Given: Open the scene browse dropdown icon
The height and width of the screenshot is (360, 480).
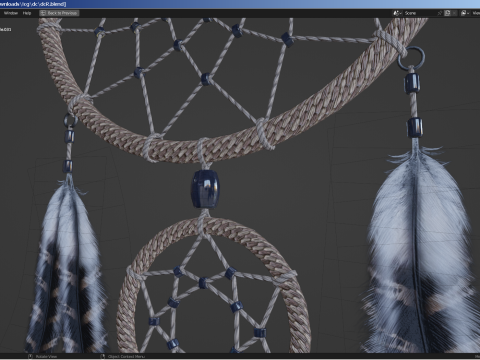Looking at the screenshot, I should tap(397, 13).
